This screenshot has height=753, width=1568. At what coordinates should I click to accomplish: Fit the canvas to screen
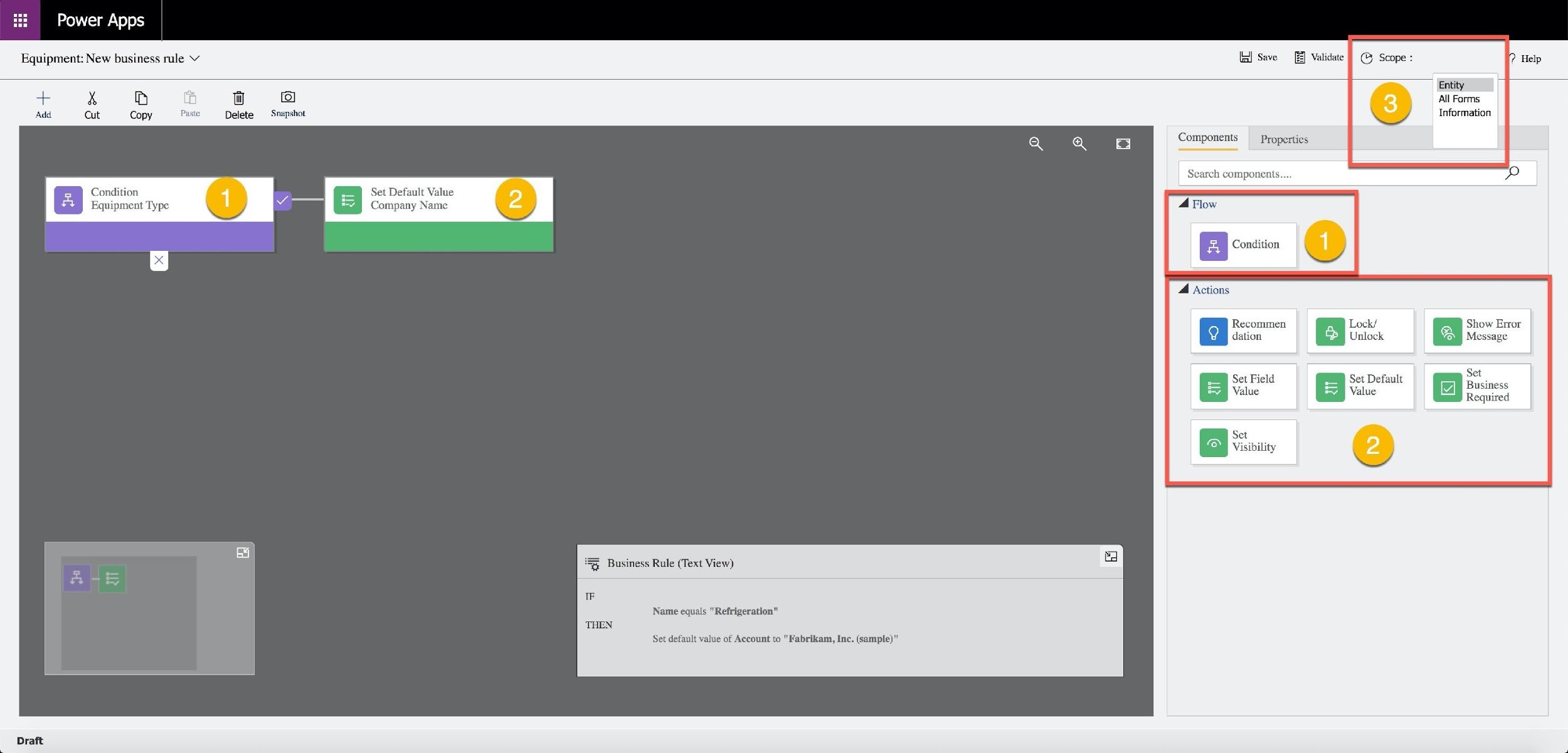1123,144
